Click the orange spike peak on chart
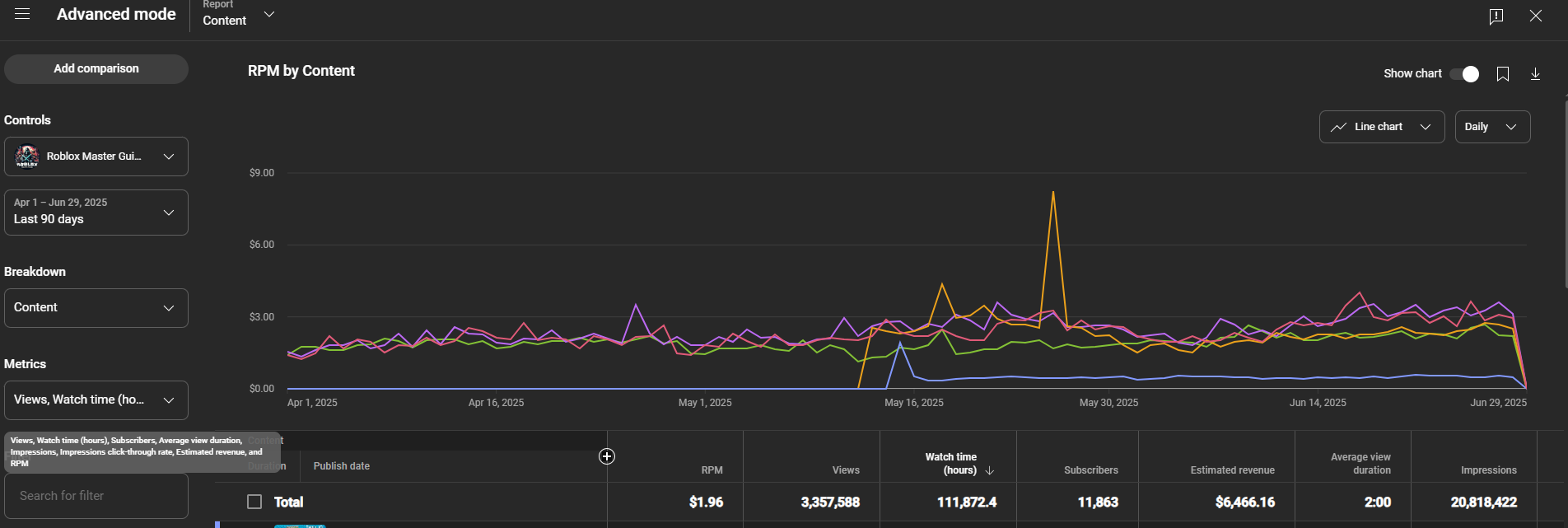The width and height of the screenshot is (1568, 528). (x=1052, y=193)
